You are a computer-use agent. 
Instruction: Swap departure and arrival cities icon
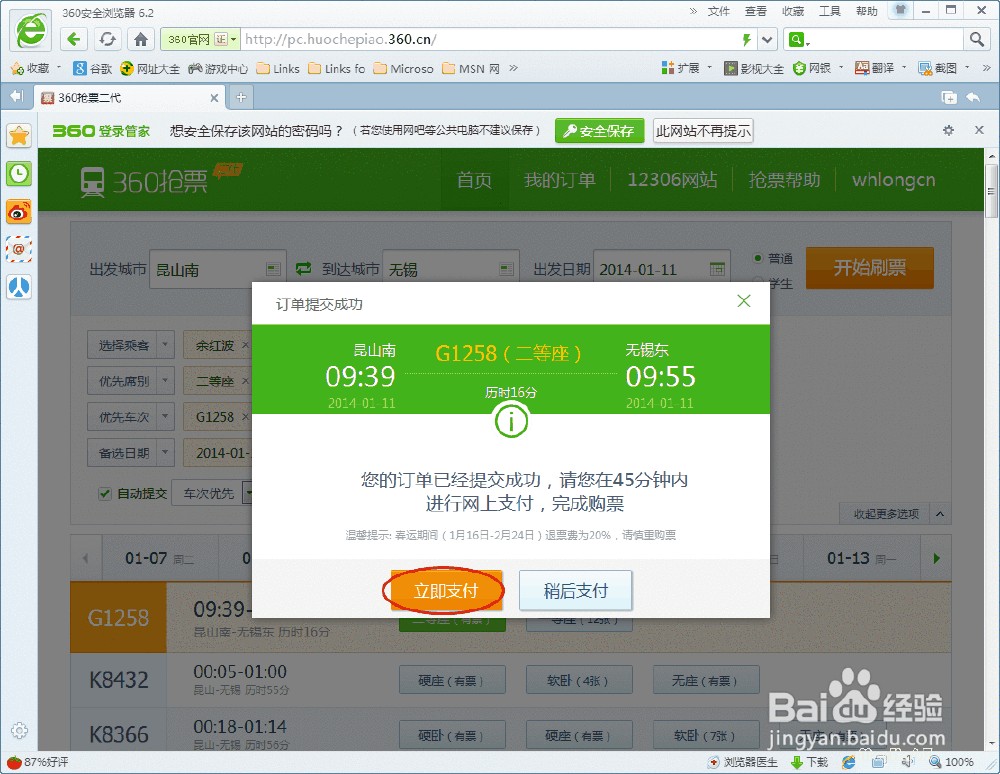pyautogui.click(x=304, y=268)
